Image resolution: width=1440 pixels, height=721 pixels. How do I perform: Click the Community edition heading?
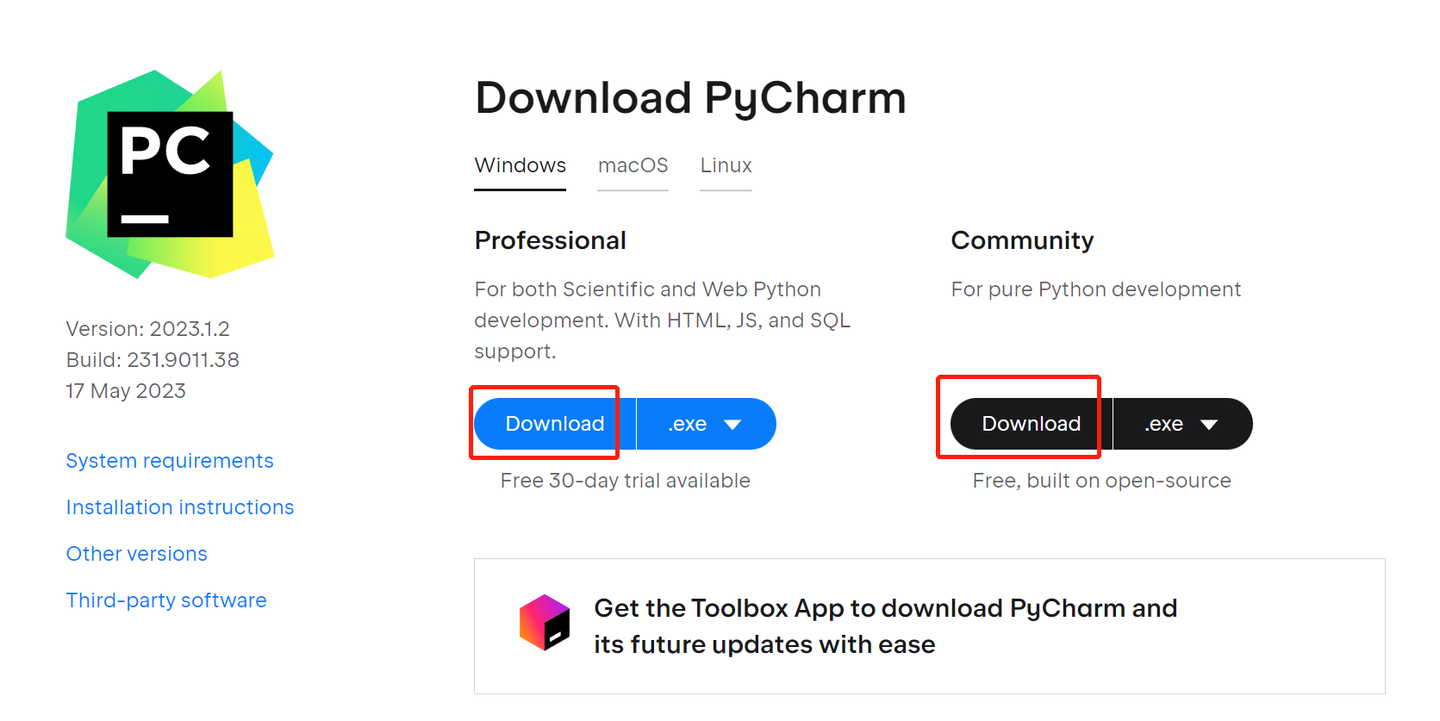[1022, 240]
